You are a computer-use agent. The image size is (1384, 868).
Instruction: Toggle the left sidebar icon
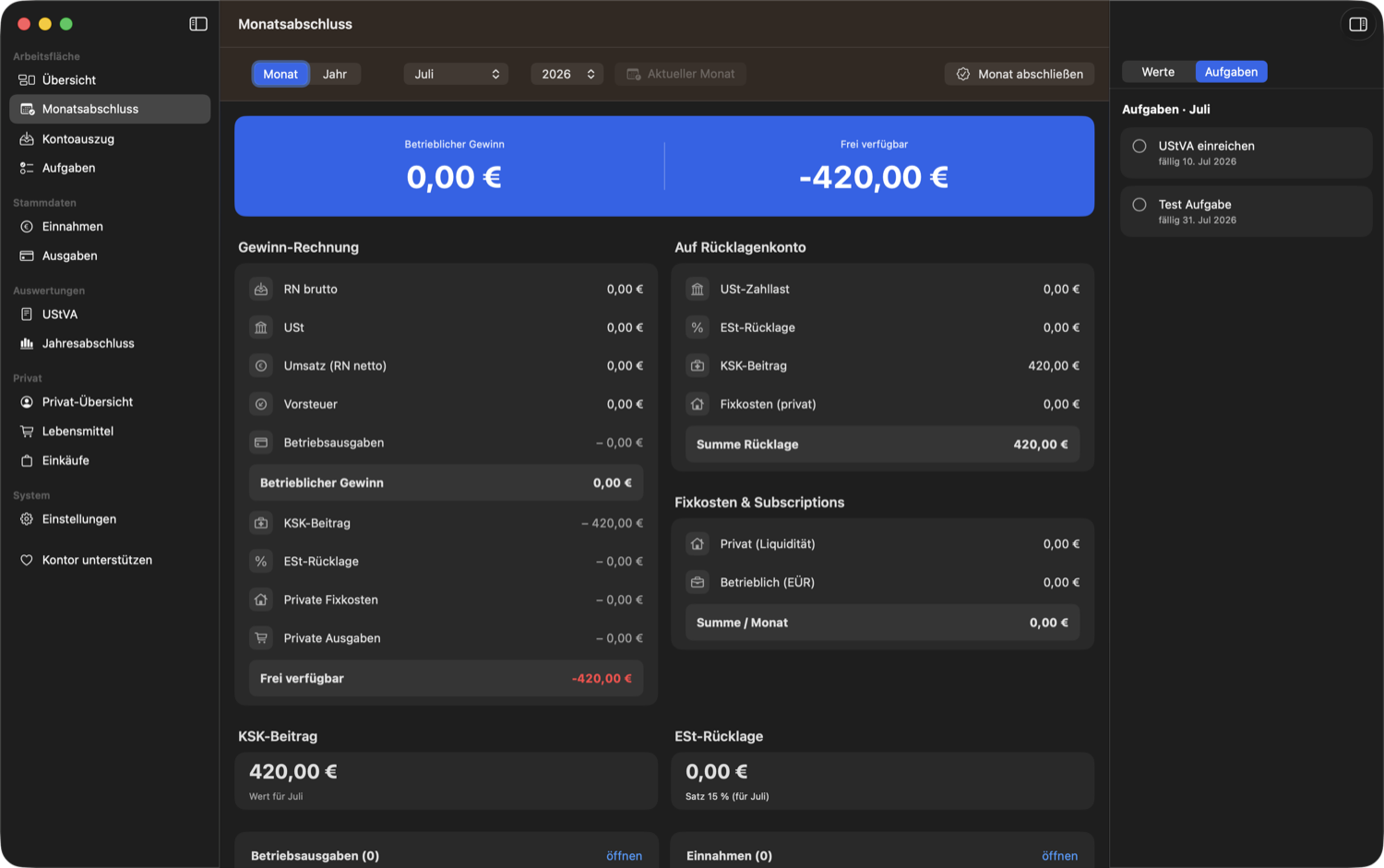click(x=198, y=24)
